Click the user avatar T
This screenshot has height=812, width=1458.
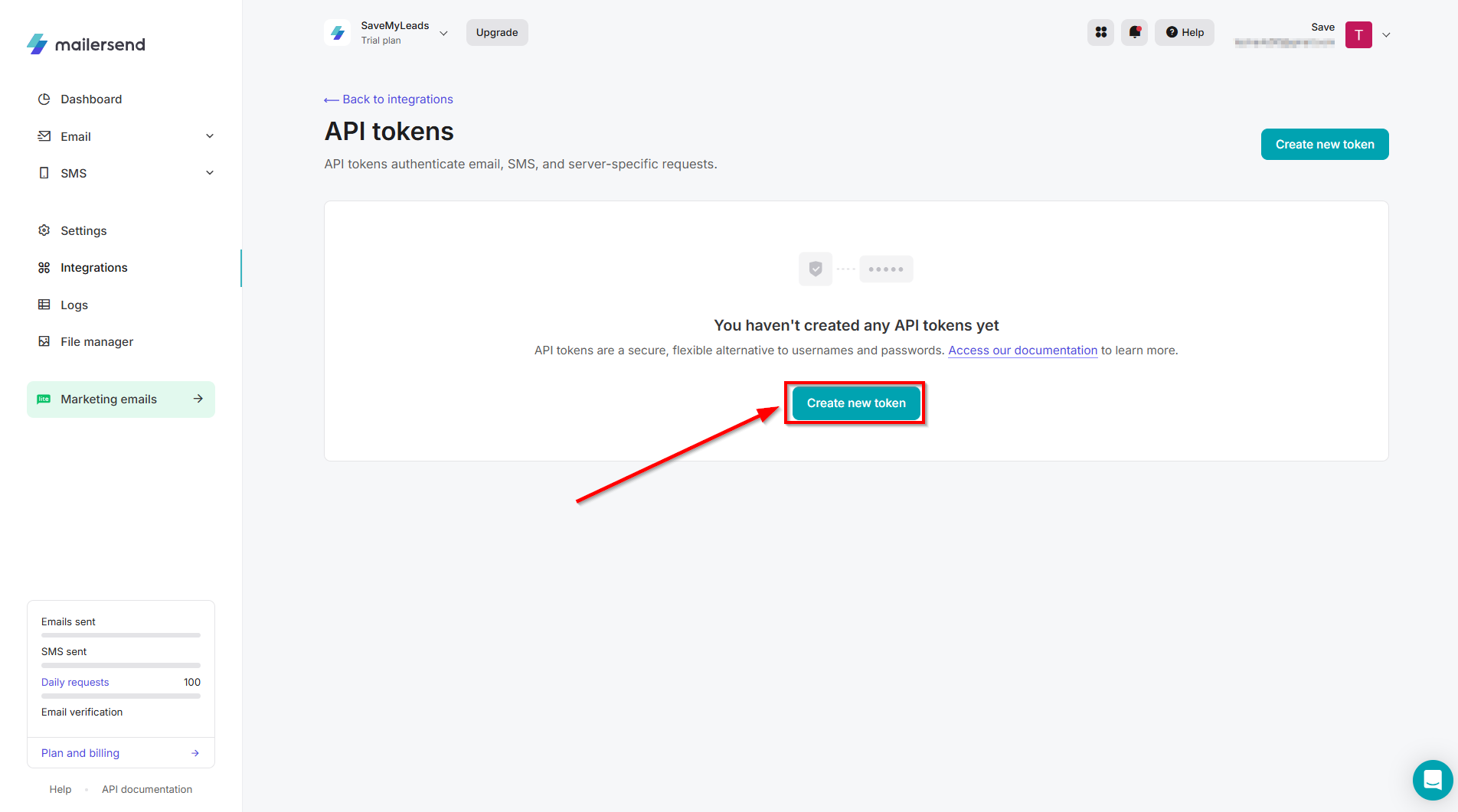pyautogui.click(x=1358, y=34)
